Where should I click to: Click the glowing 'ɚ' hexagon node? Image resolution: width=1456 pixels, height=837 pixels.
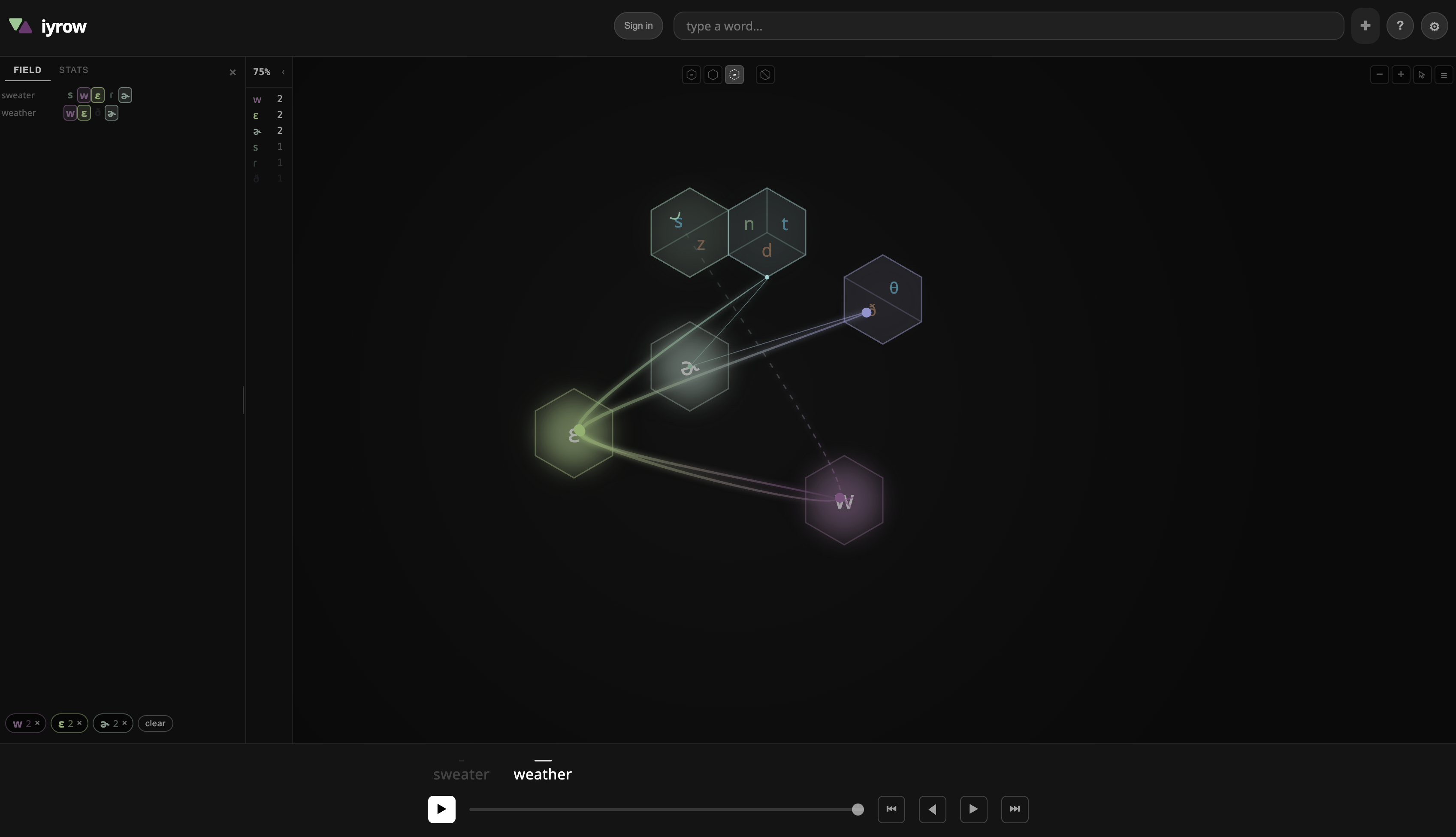[689, 367]
